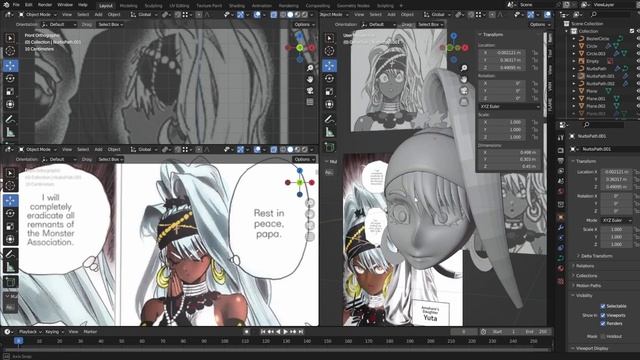Uncheck Show in Viewports checkbox
This screenshot has width=640, height=360.
(603, 315)
